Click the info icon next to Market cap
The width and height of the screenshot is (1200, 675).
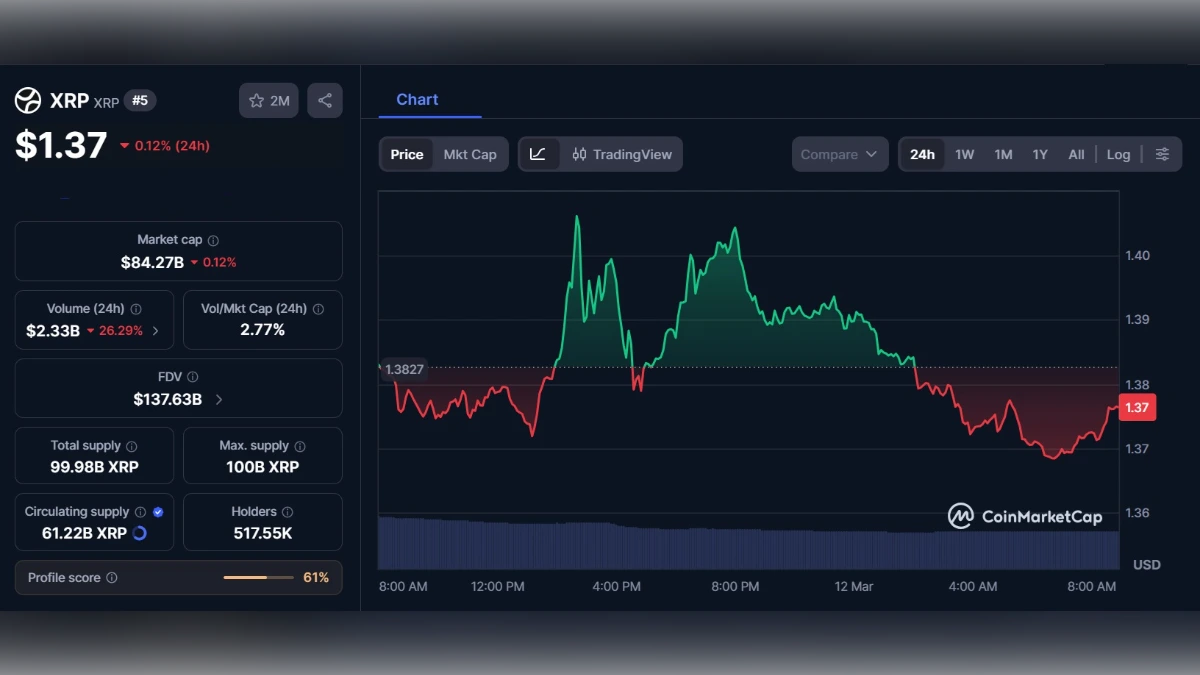(212, 239)
